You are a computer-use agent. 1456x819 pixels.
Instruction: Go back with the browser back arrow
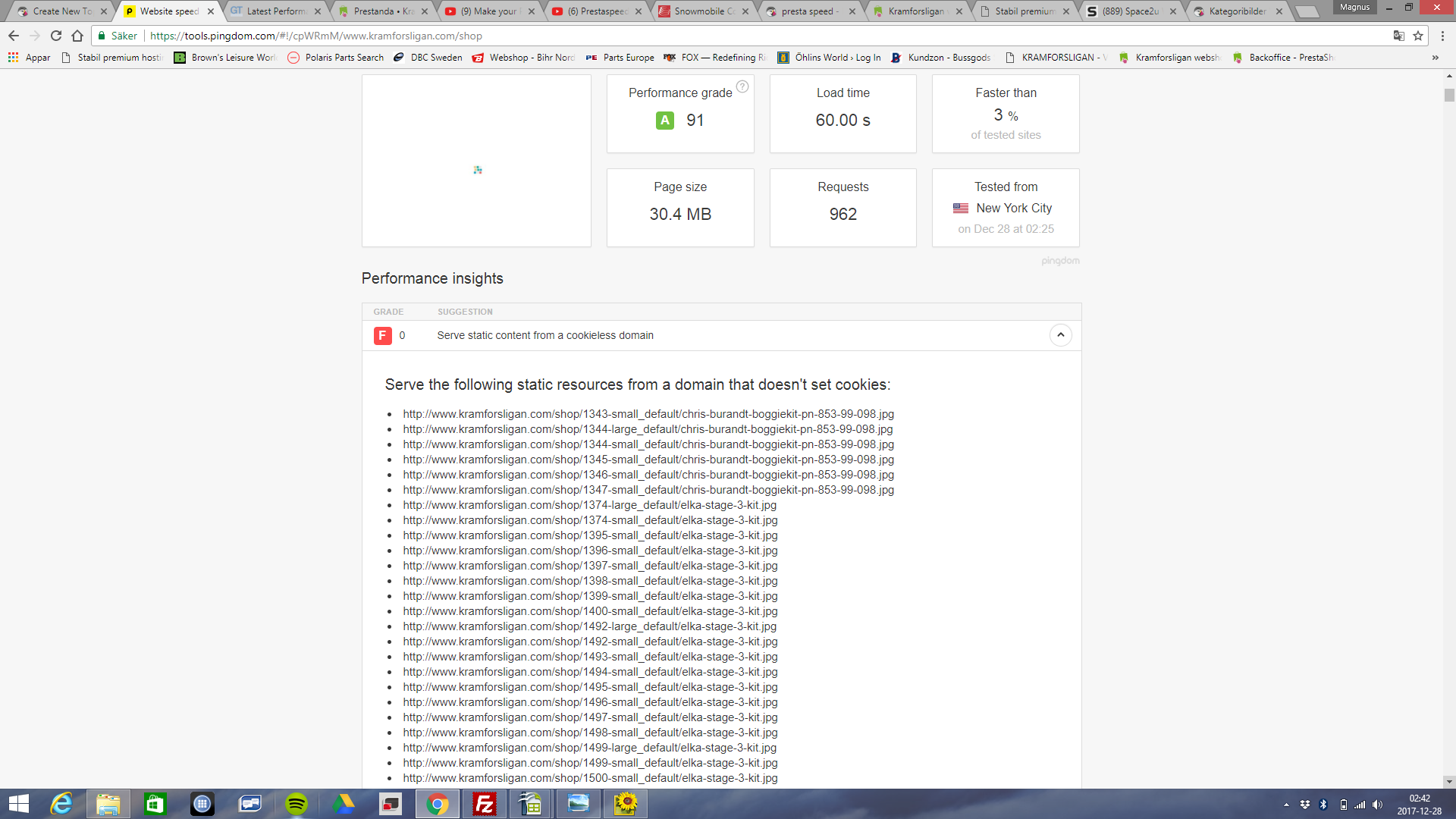click(14, 36)
